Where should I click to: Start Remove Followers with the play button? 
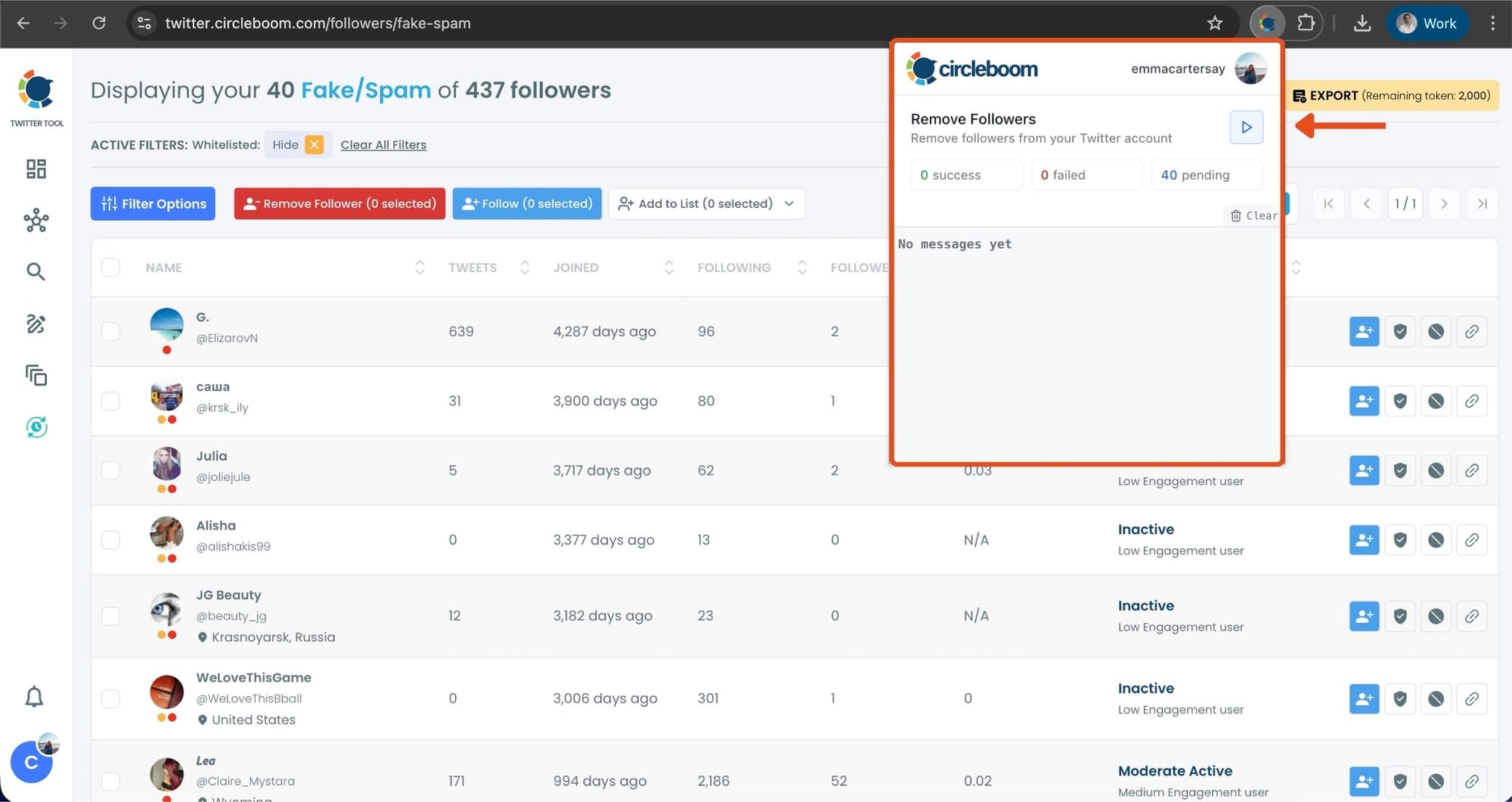coord(1246,127)
